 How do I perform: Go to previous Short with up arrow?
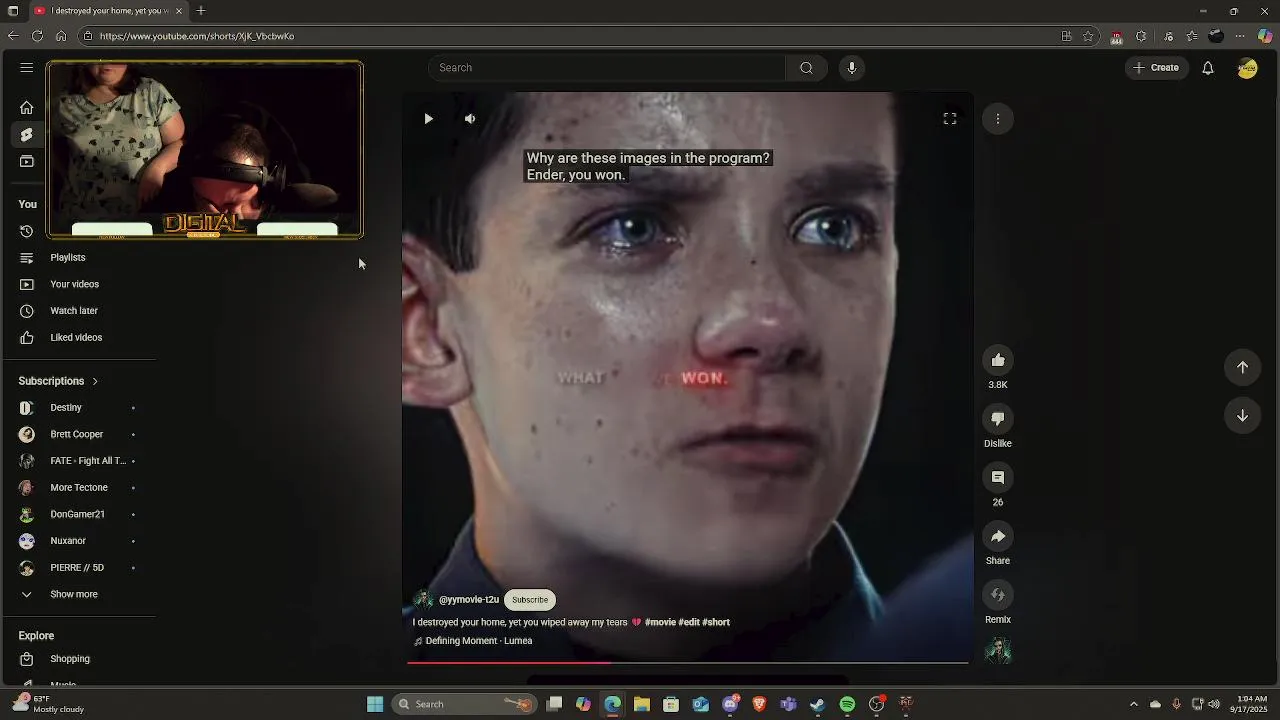click(x=1242, y=367)
